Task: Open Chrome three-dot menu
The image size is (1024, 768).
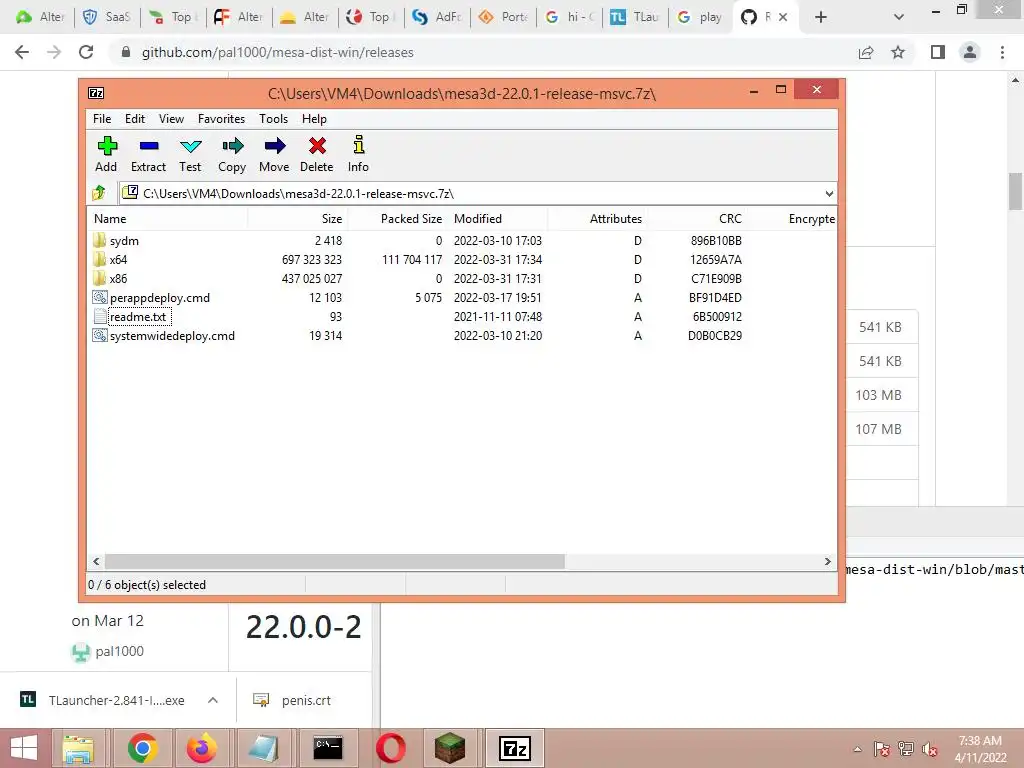Action: (x=1002, y=52)
